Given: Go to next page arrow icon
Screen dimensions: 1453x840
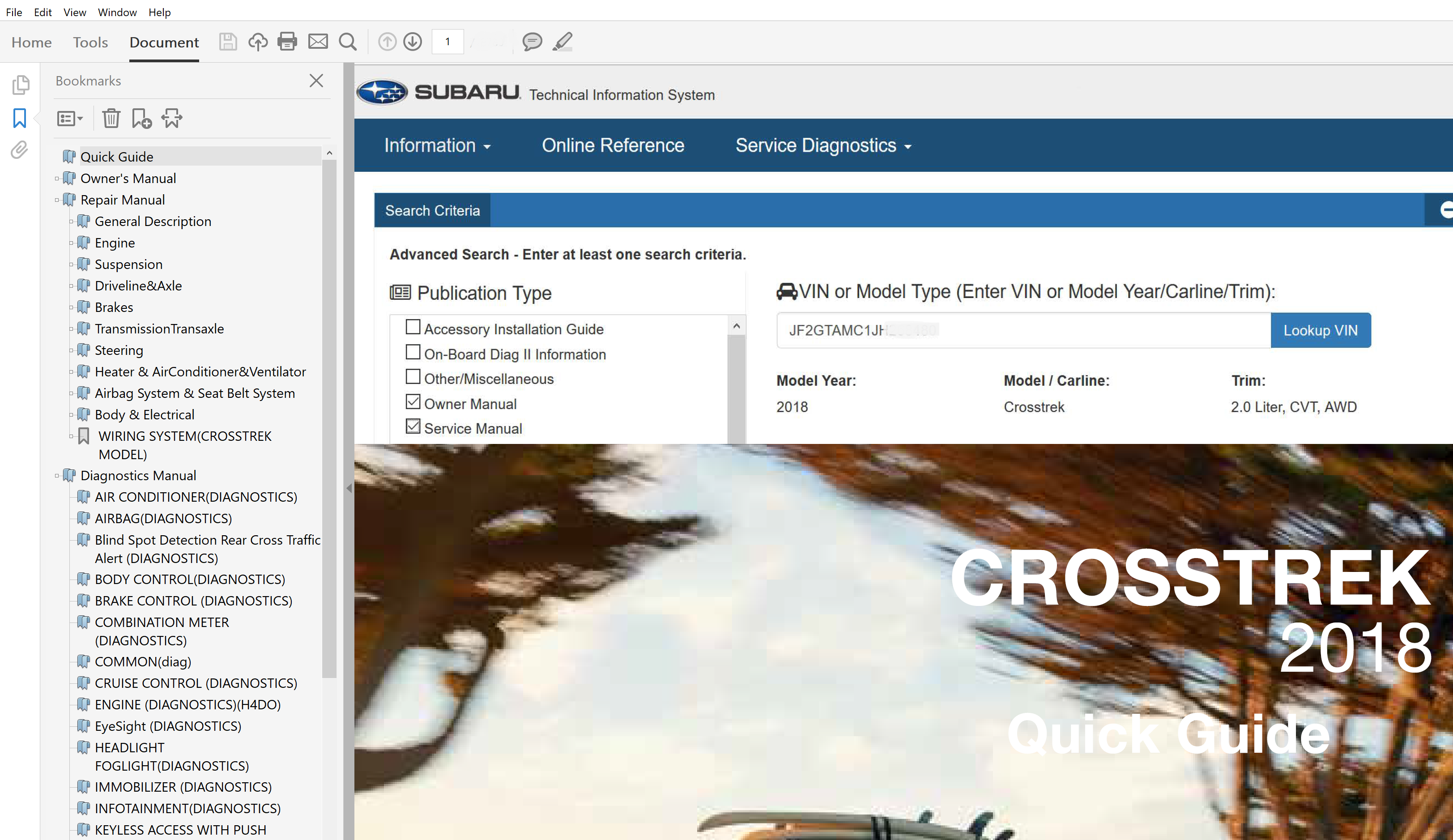Looking at the screenshot, I should [413, 42].
